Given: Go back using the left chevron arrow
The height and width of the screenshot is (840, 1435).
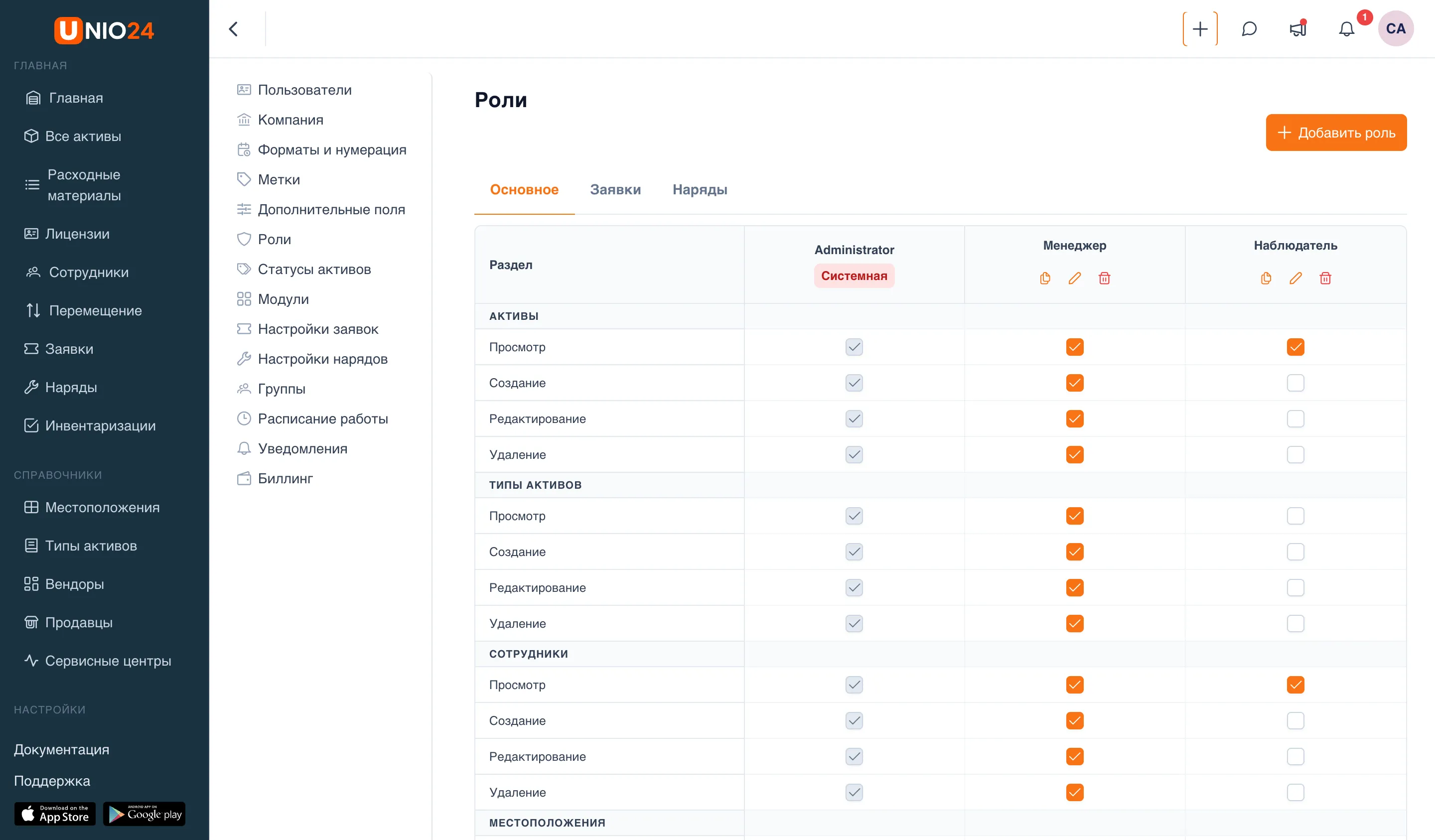Looking at the screenshot, I should [234, 28].
